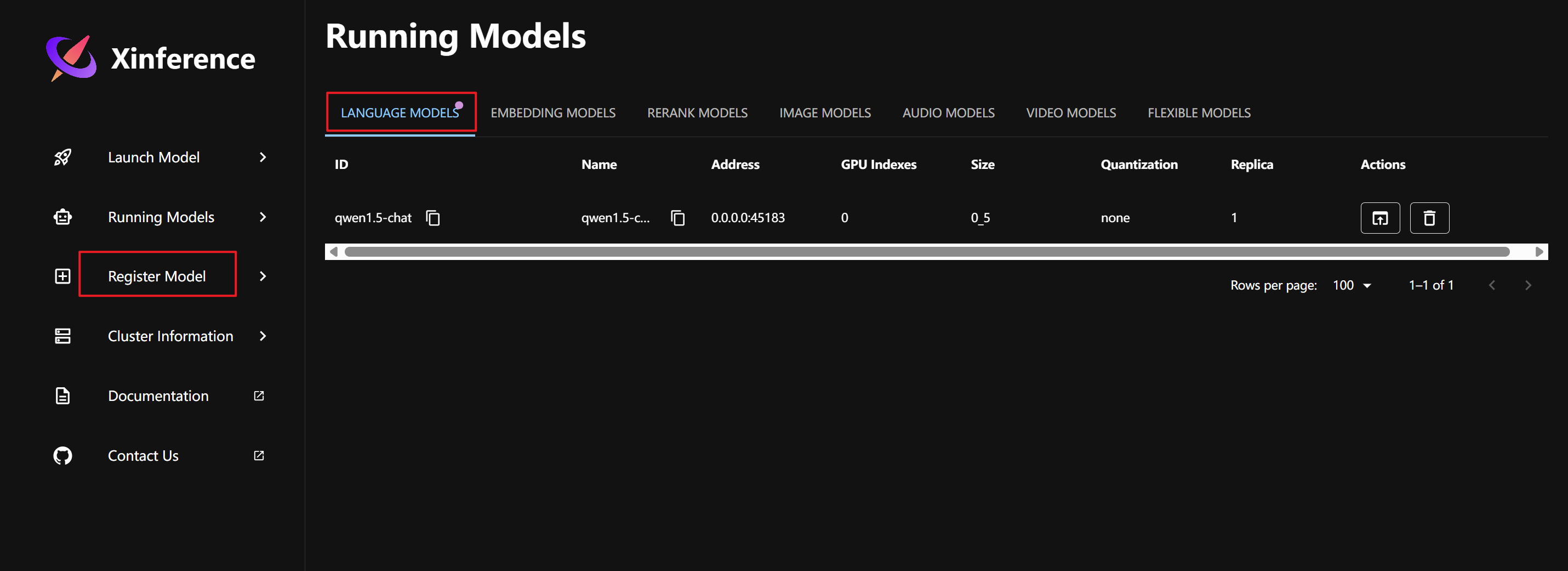Click the Replica column header
Viewport: 1568px width, 571px height.
pos(1251,165)
